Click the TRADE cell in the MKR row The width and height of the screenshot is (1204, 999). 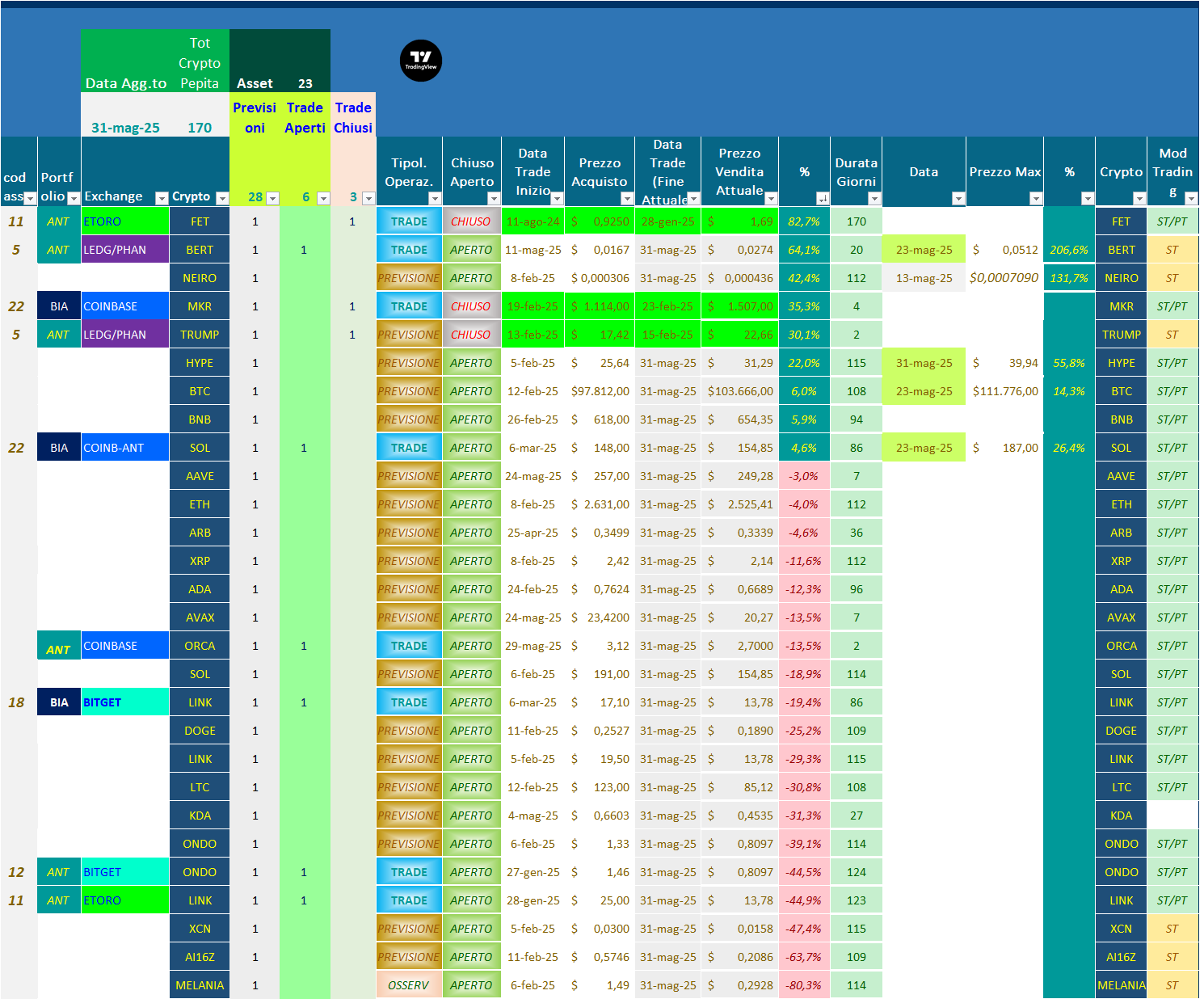point(409,306)
